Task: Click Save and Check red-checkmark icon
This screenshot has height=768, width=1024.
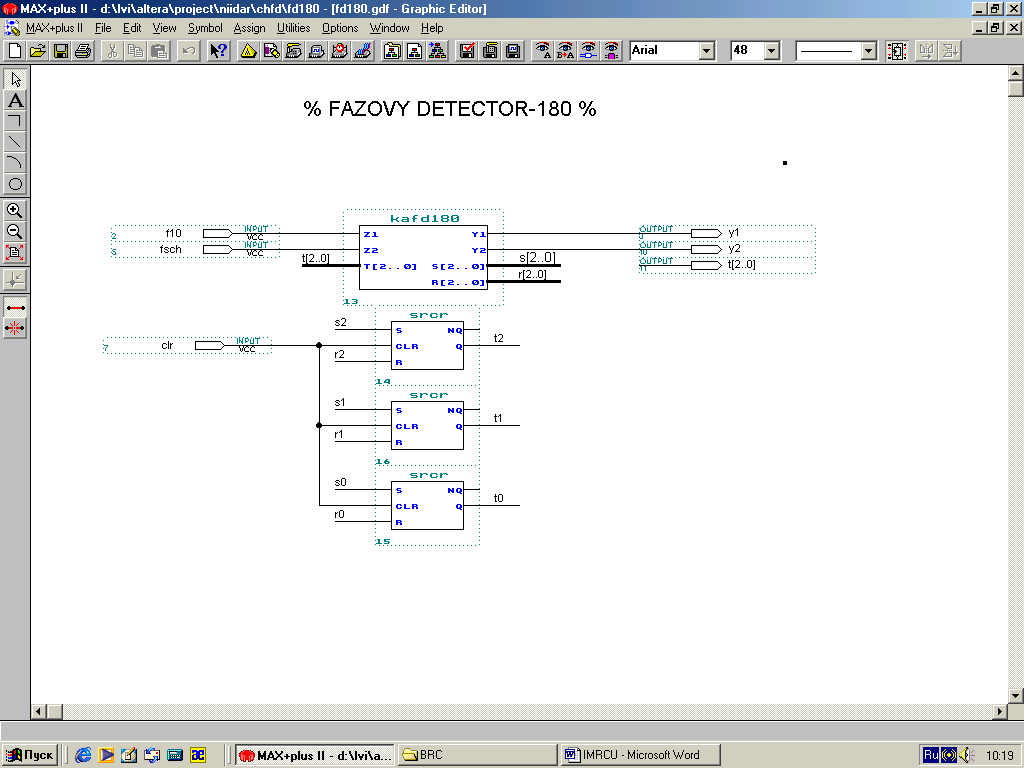Action: tap(467, 51)
